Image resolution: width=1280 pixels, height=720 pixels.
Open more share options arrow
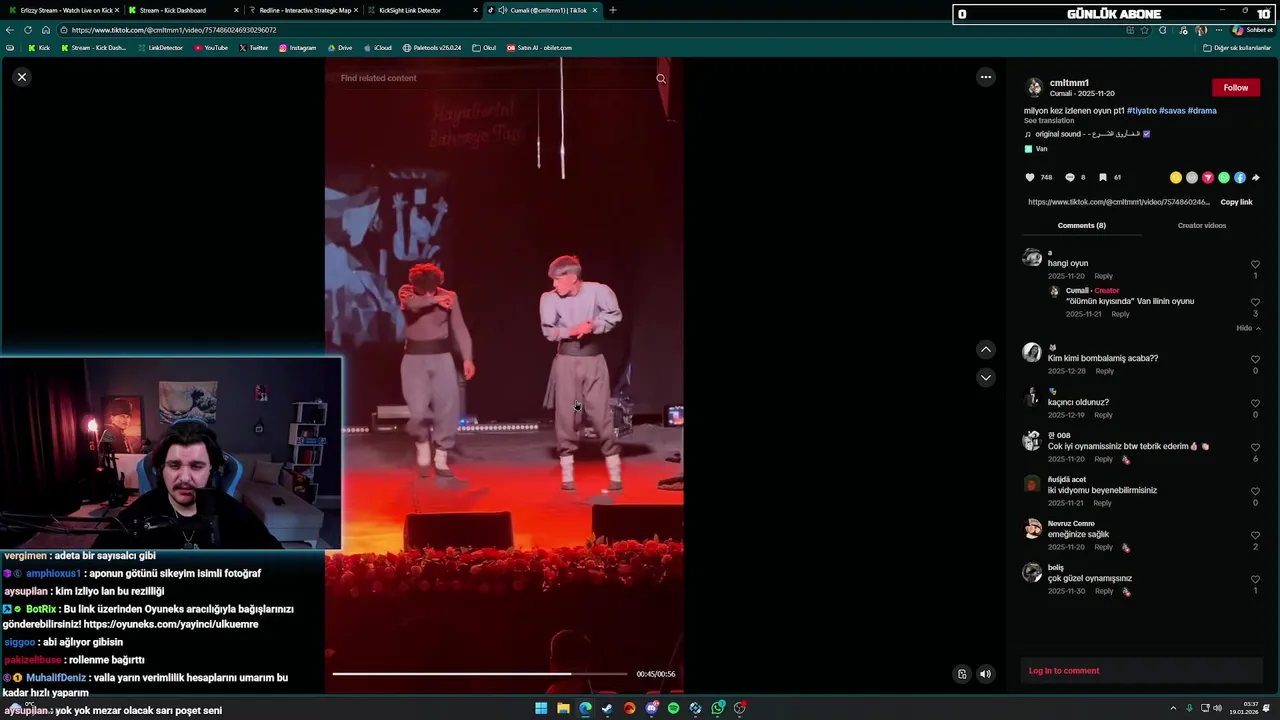pos(1256,178)
